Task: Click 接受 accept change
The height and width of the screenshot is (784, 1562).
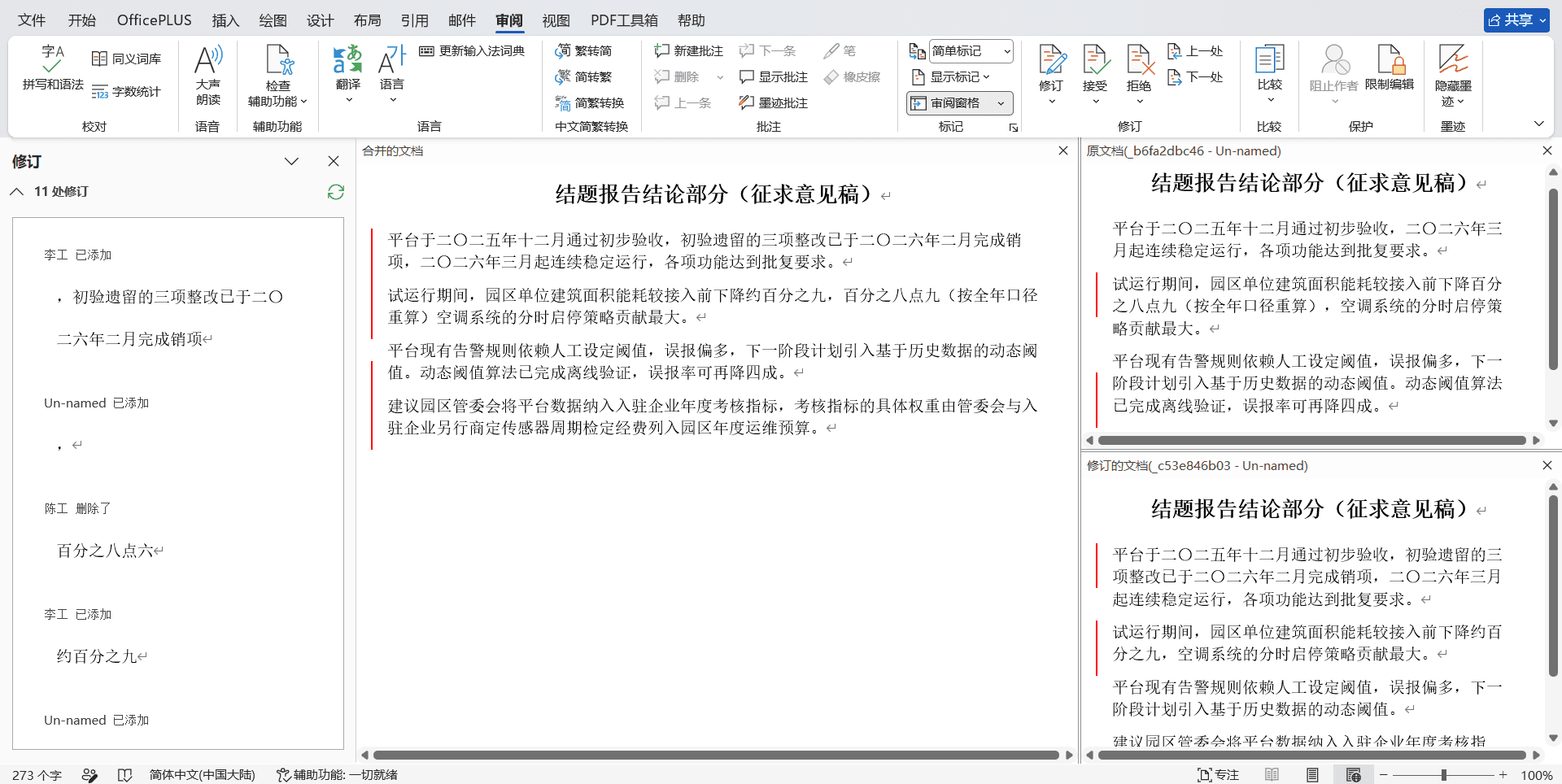Action: [x=1095, y=68]
